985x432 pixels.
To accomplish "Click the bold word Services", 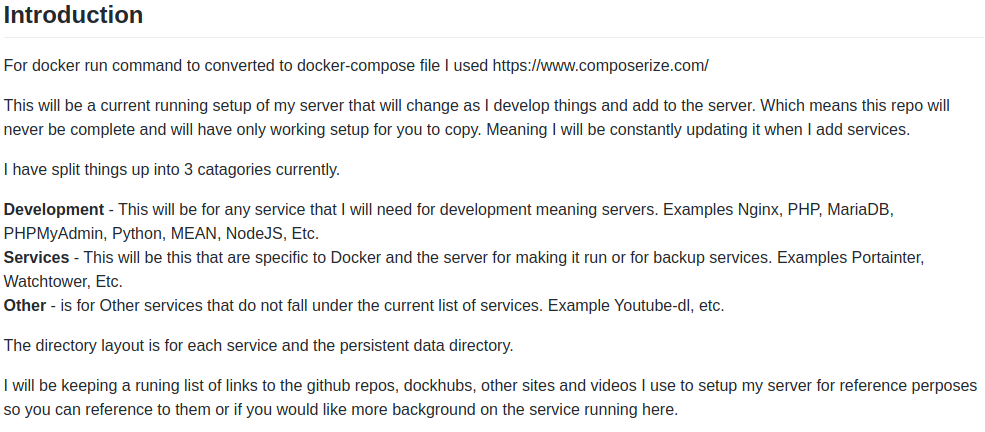I will click(36, 257).
